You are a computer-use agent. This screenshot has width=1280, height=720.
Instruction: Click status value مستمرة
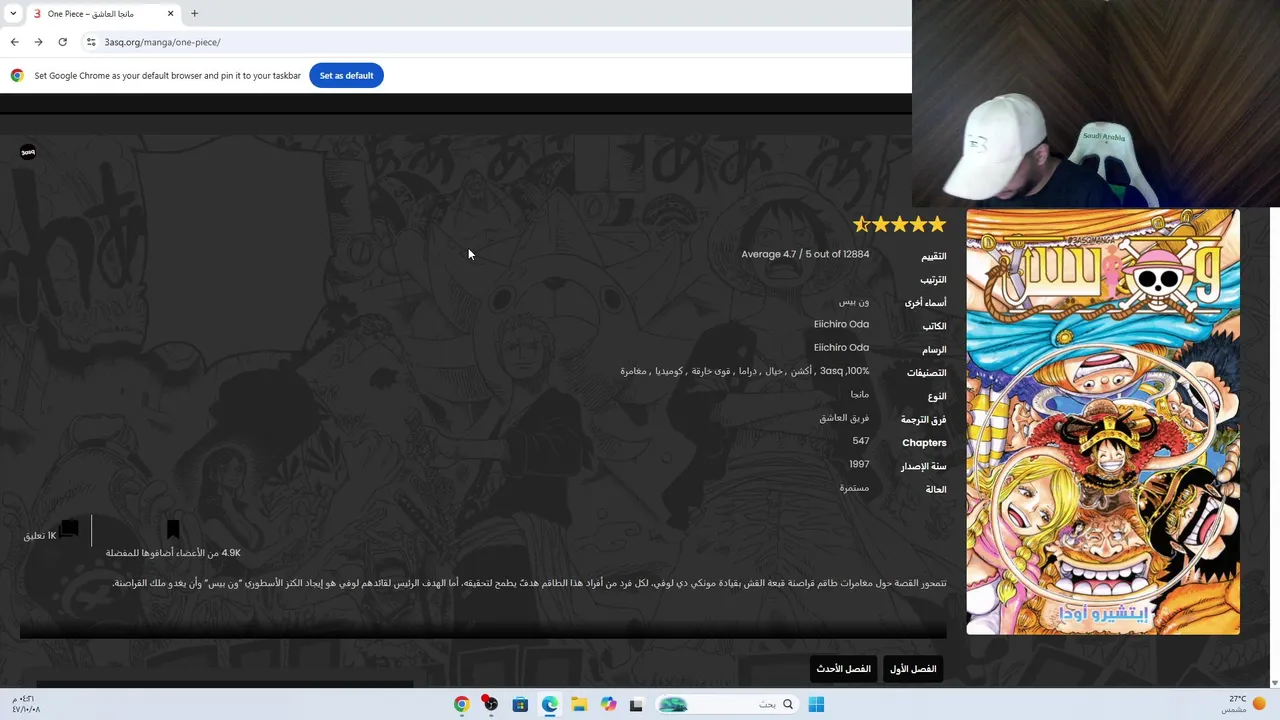pos(855,488)
